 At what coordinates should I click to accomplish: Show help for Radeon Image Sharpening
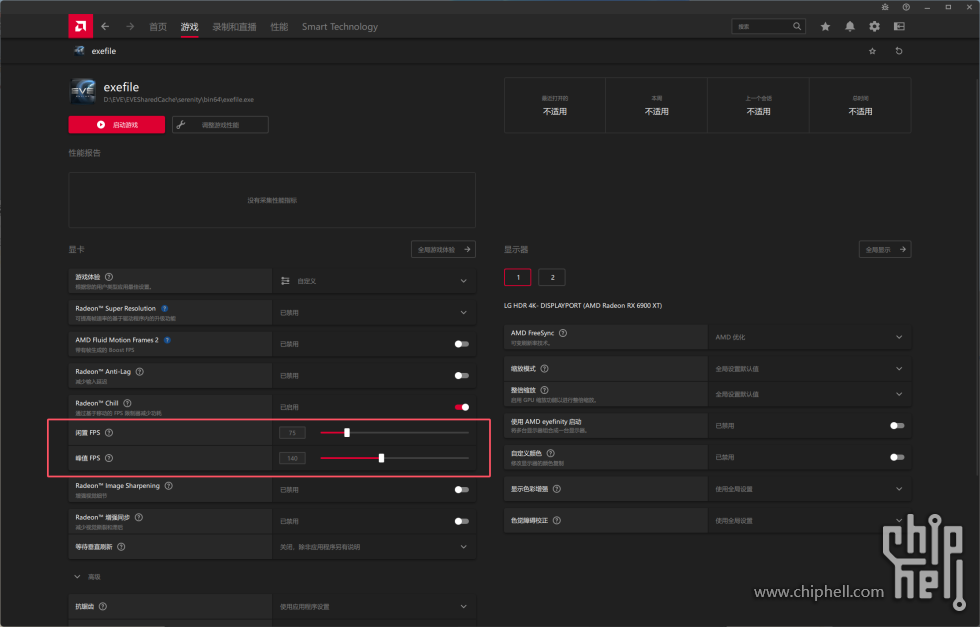[169, 486]
